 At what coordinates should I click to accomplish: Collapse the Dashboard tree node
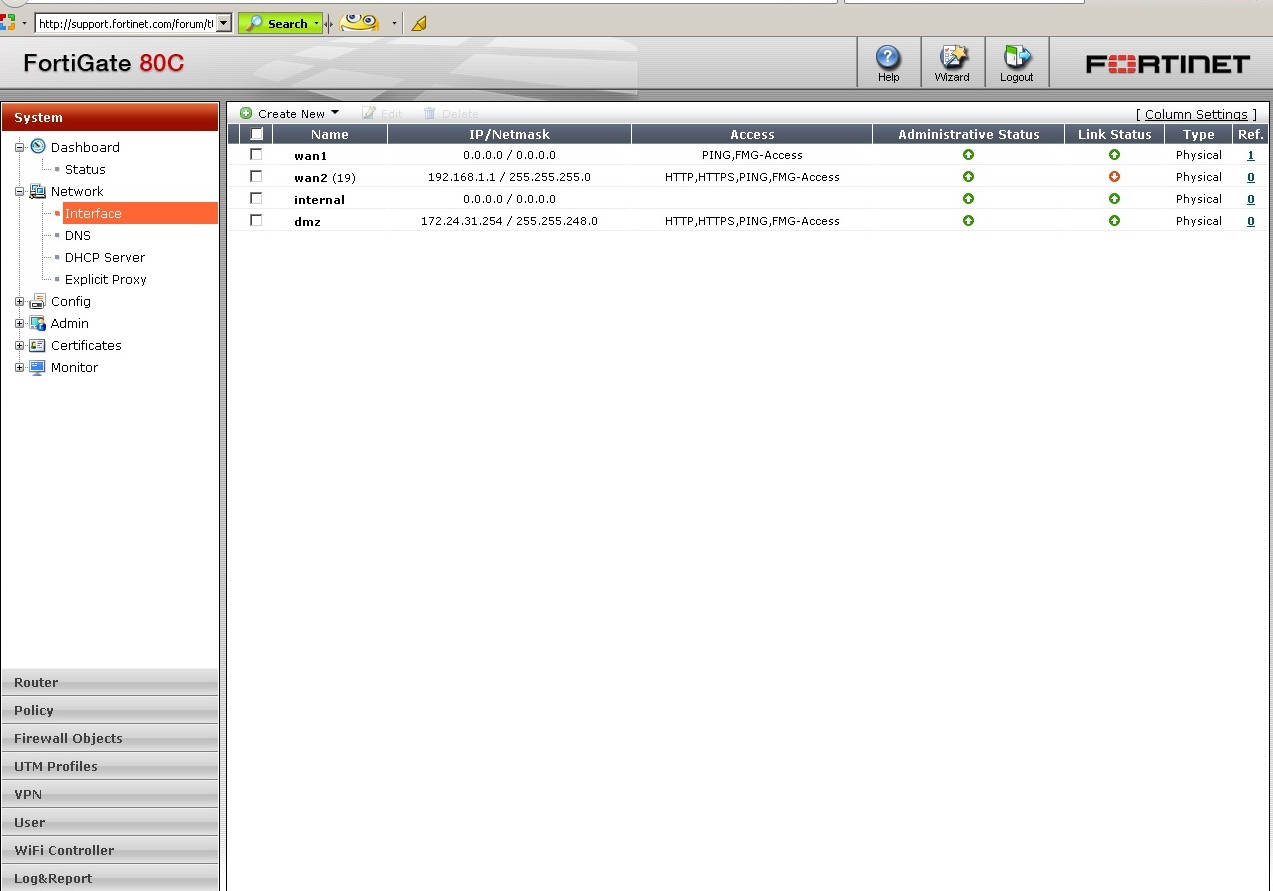tap(19, 147)
